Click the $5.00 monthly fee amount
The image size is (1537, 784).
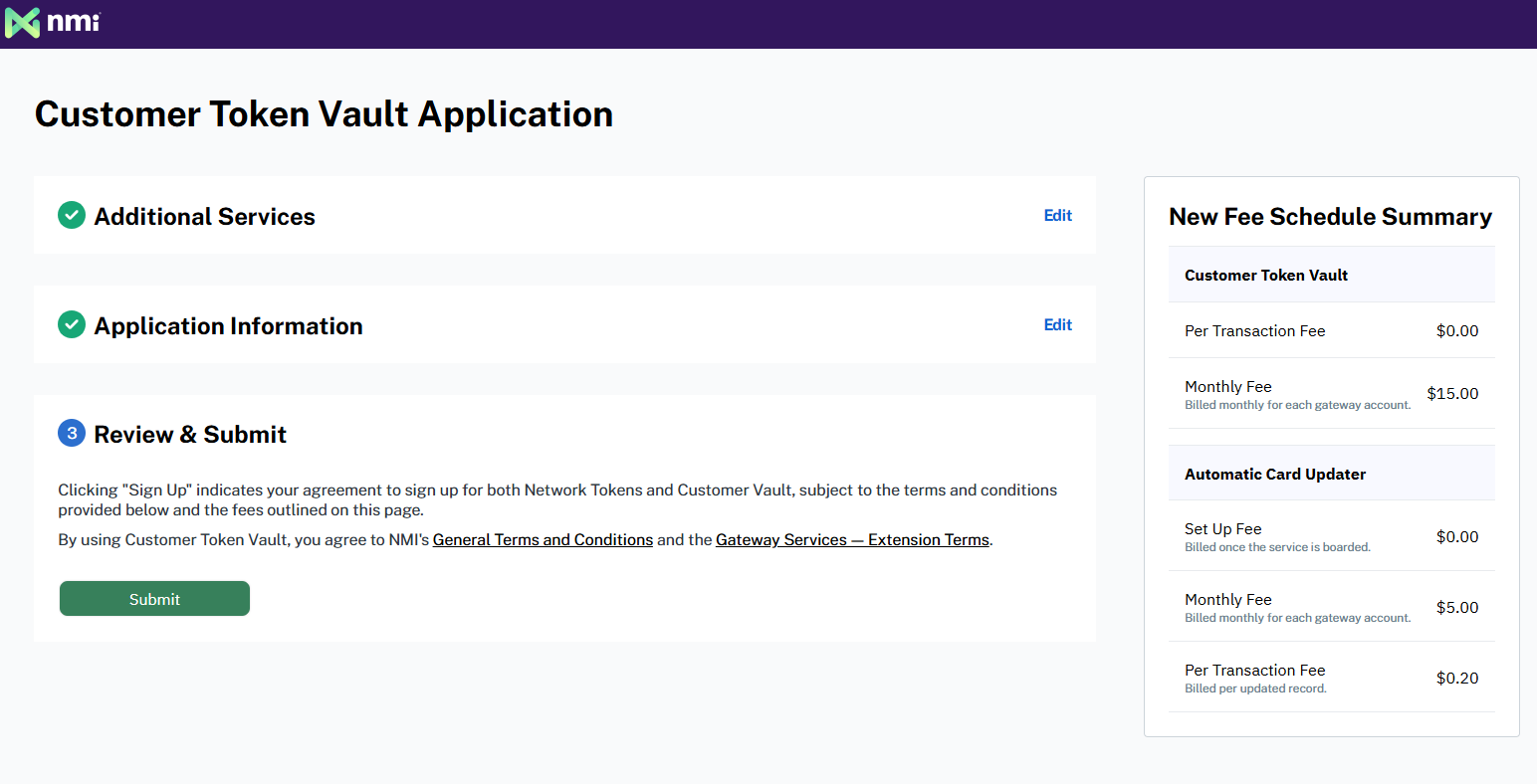pyautogui.click(x=1457, y=607)
